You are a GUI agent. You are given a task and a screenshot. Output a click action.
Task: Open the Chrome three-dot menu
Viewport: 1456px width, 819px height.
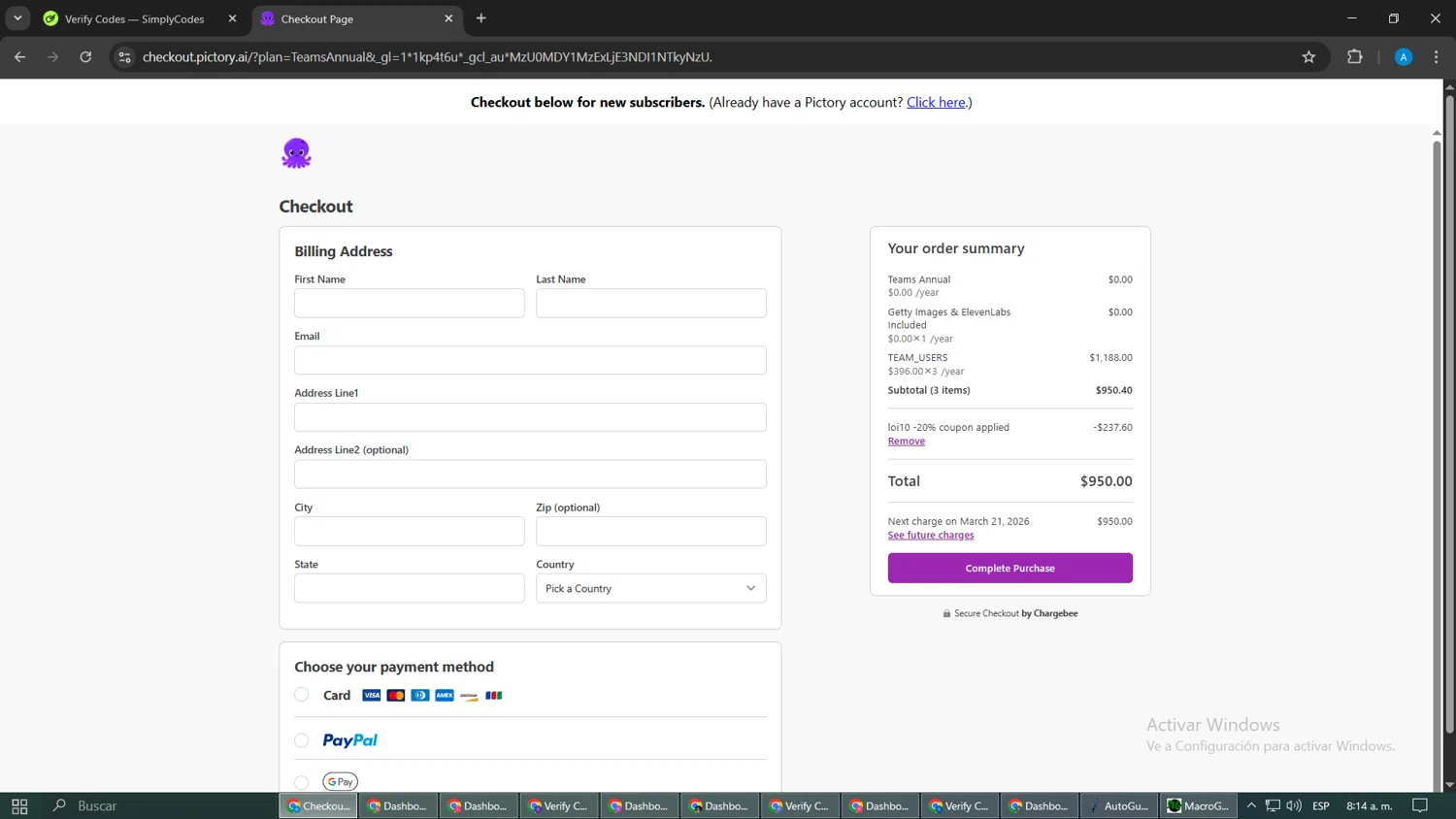click(1437, 57)
